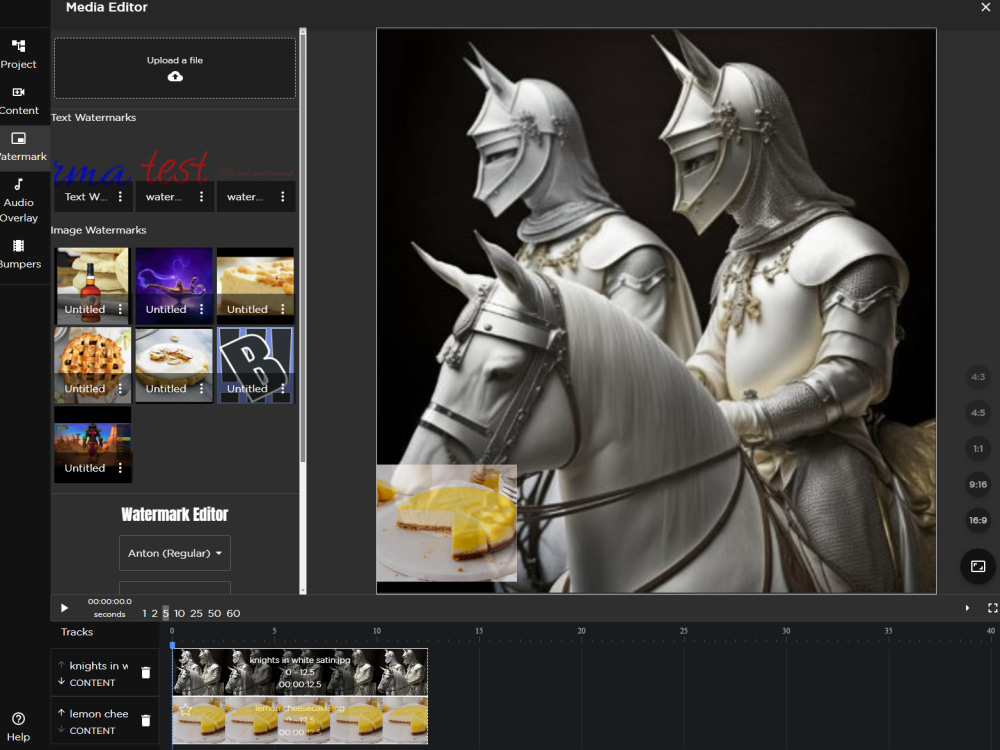Screen dimensions: 1000x750
Task: Open options menu on cake slice watermark
Action: click(x=283, y=309)
